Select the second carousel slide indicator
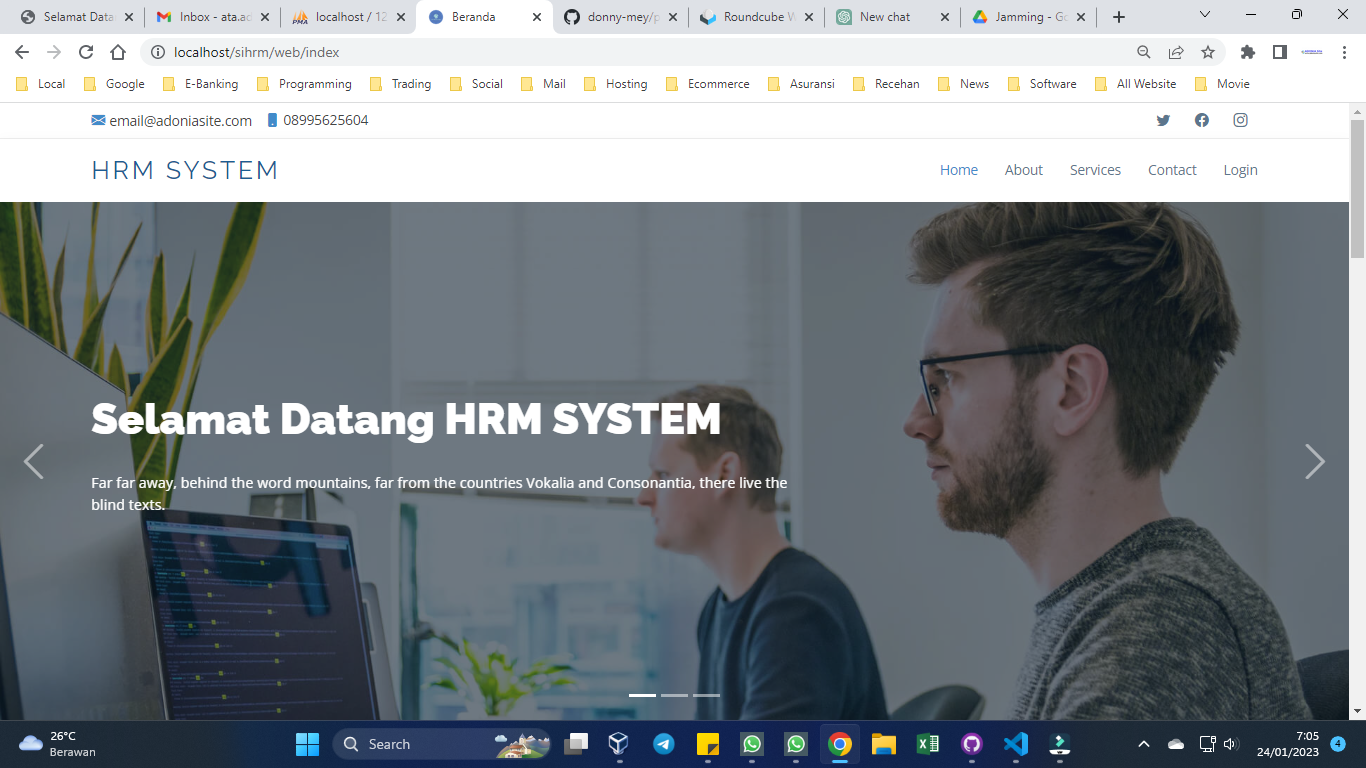Image resolution: width=1366 pixels, height=768 pixels. tap(674, 695)
